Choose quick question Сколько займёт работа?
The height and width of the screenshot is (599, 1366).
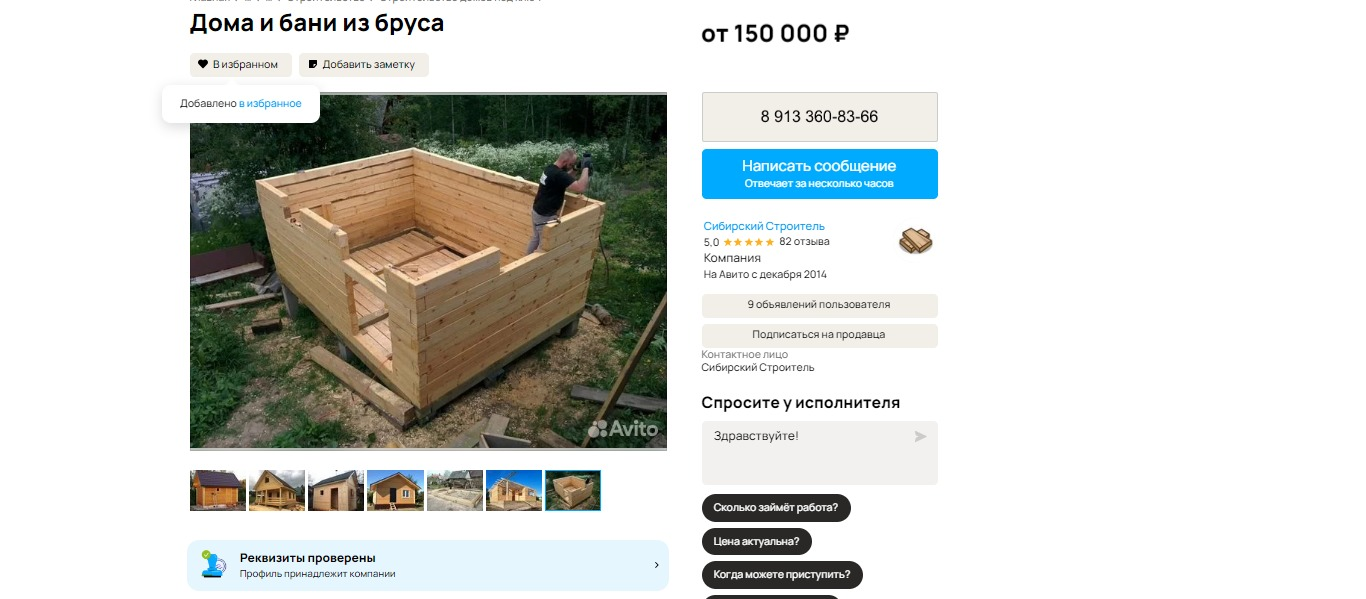[x=776, y=508]
